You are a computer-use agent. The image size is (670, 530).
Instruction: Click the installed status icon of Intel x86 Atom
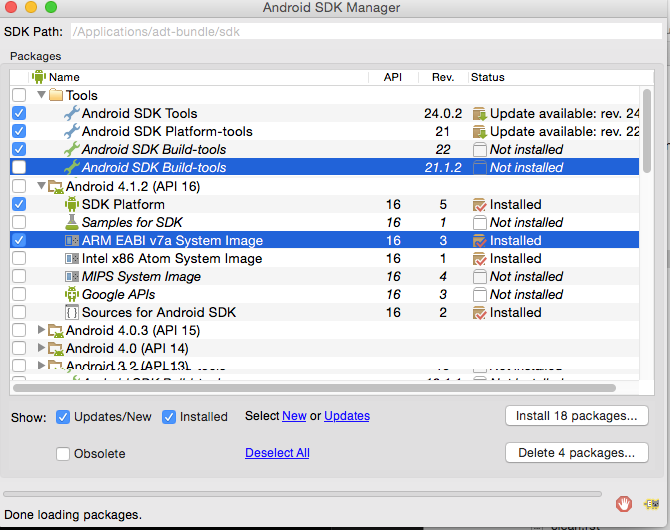(x=480, y=259)
